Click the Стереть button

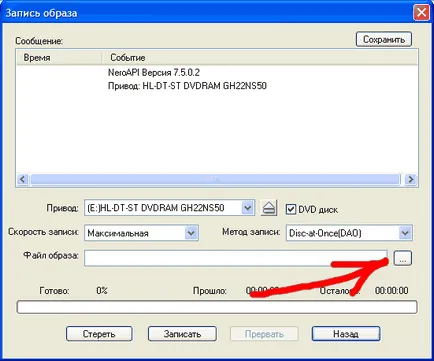tap(99, 334)
